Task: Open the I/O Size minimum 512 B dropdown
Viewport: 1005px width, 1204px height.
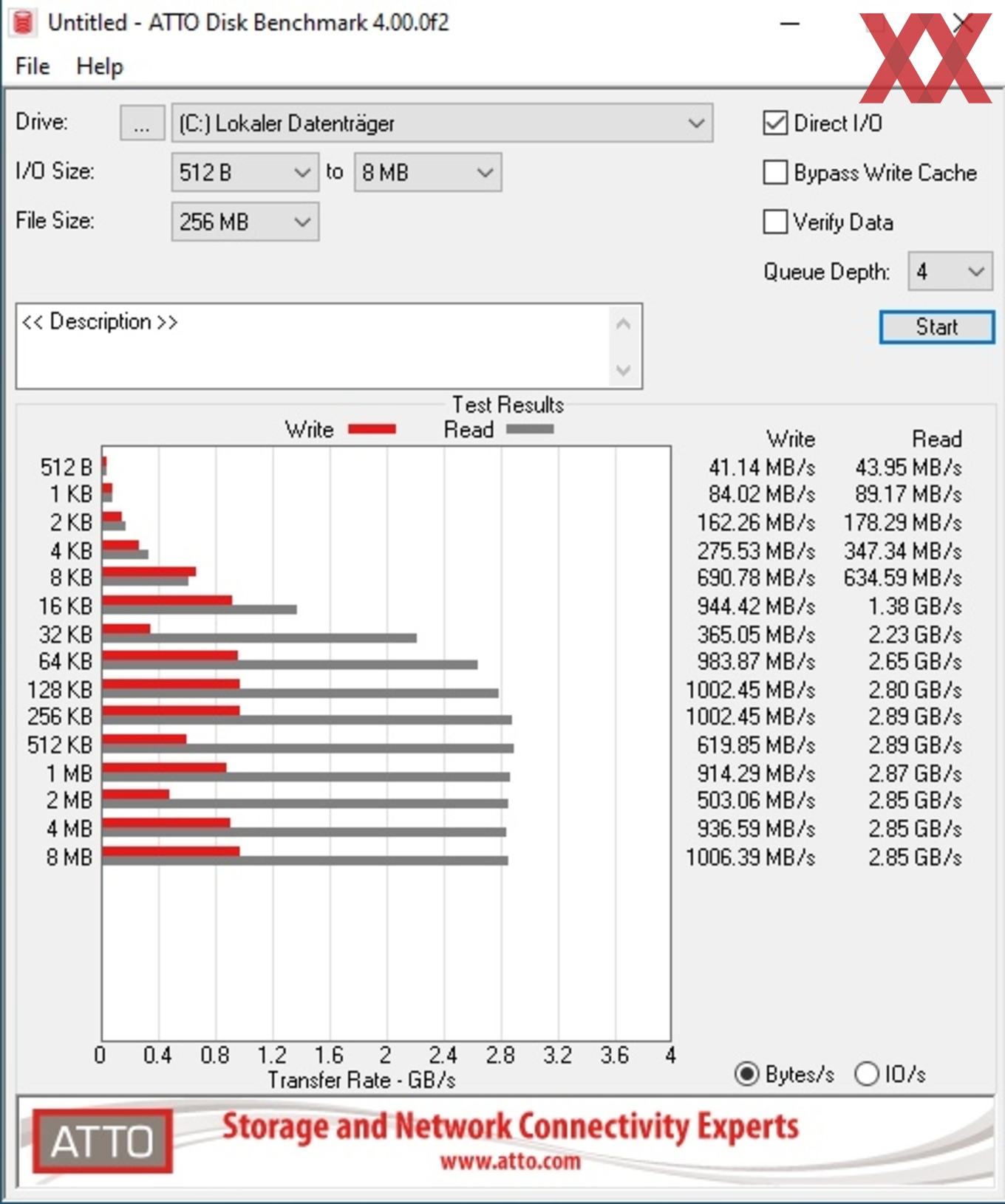Action: tap(245, 172)
